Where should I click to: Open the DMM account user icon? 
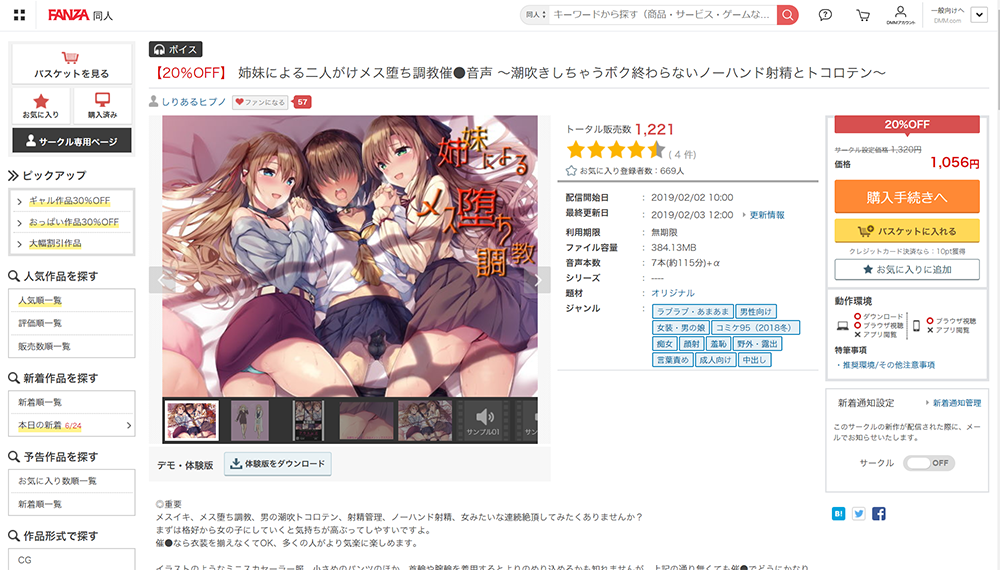[x=901, y=15]
